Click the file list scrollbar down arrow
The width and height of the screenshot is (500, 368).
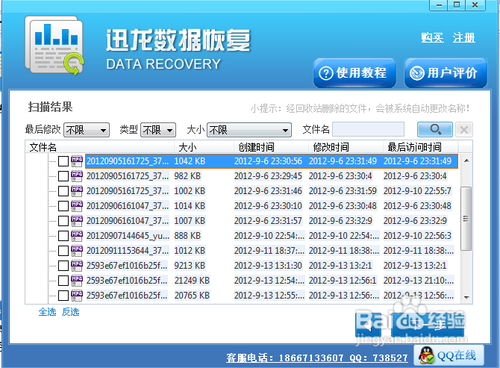click(467, 297)
